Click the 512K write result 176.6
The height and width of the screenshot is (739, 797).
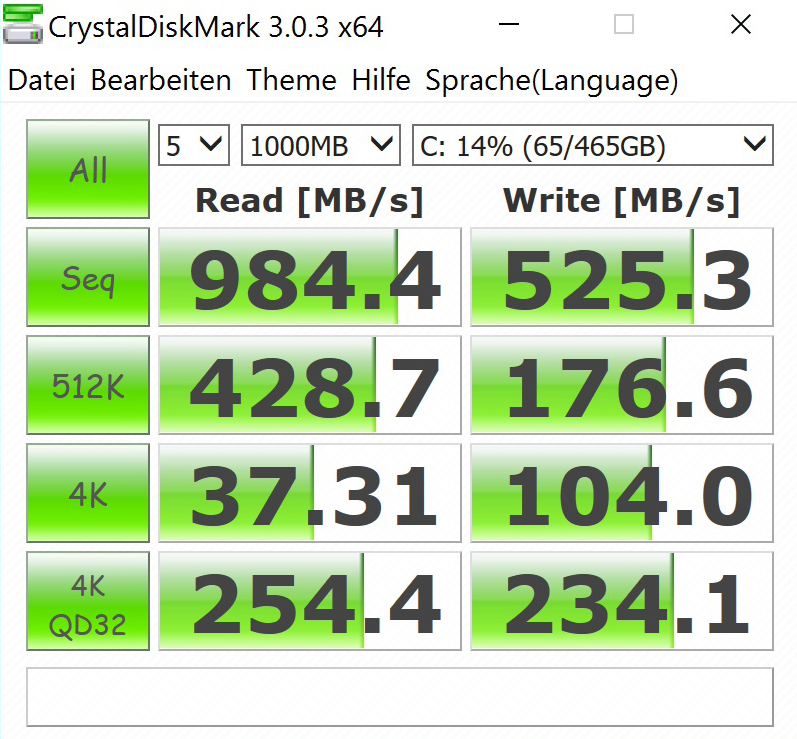(x=622, y=385)
